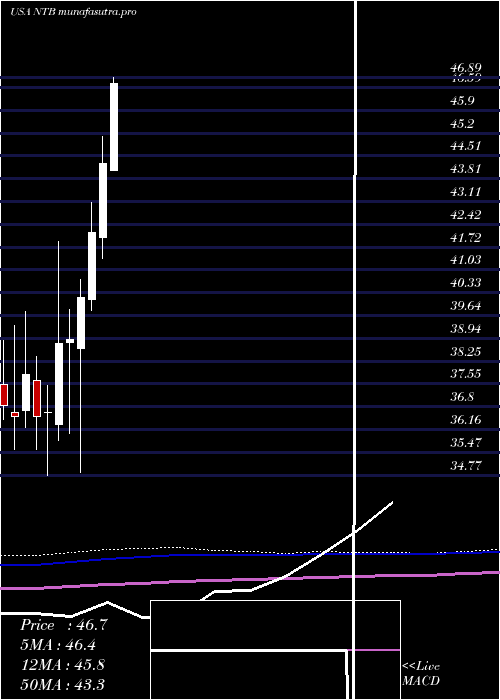This screenshot has width=500, height=700.
Task: Select the 39.64 price axis label
Action: [465, 306]
